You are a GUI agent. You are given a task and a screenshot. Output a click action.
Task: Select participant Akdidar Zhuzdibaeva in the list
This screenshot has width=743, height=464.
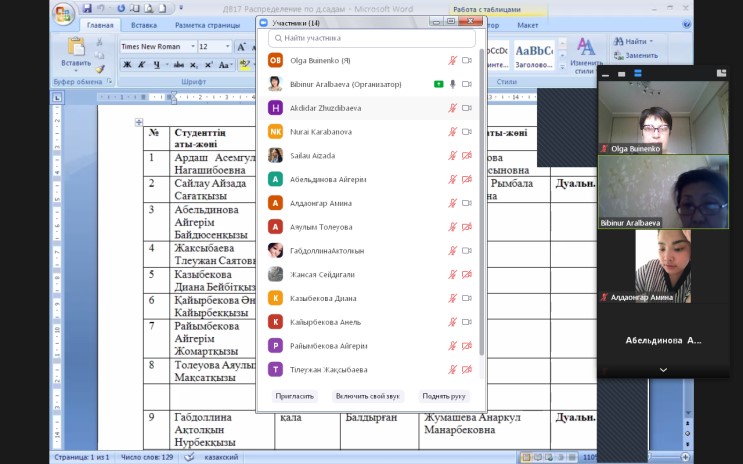[368, 108]
